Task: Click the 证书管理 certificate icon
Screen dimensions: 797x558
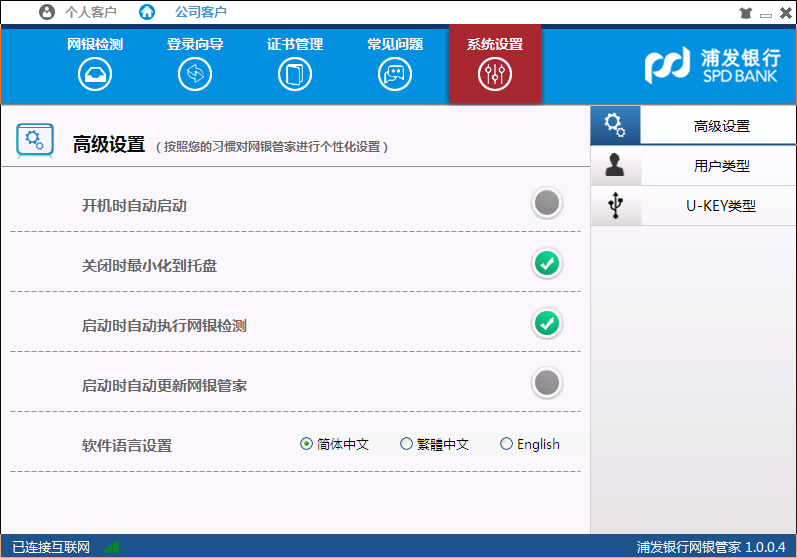Action: (x=295, y=74)
